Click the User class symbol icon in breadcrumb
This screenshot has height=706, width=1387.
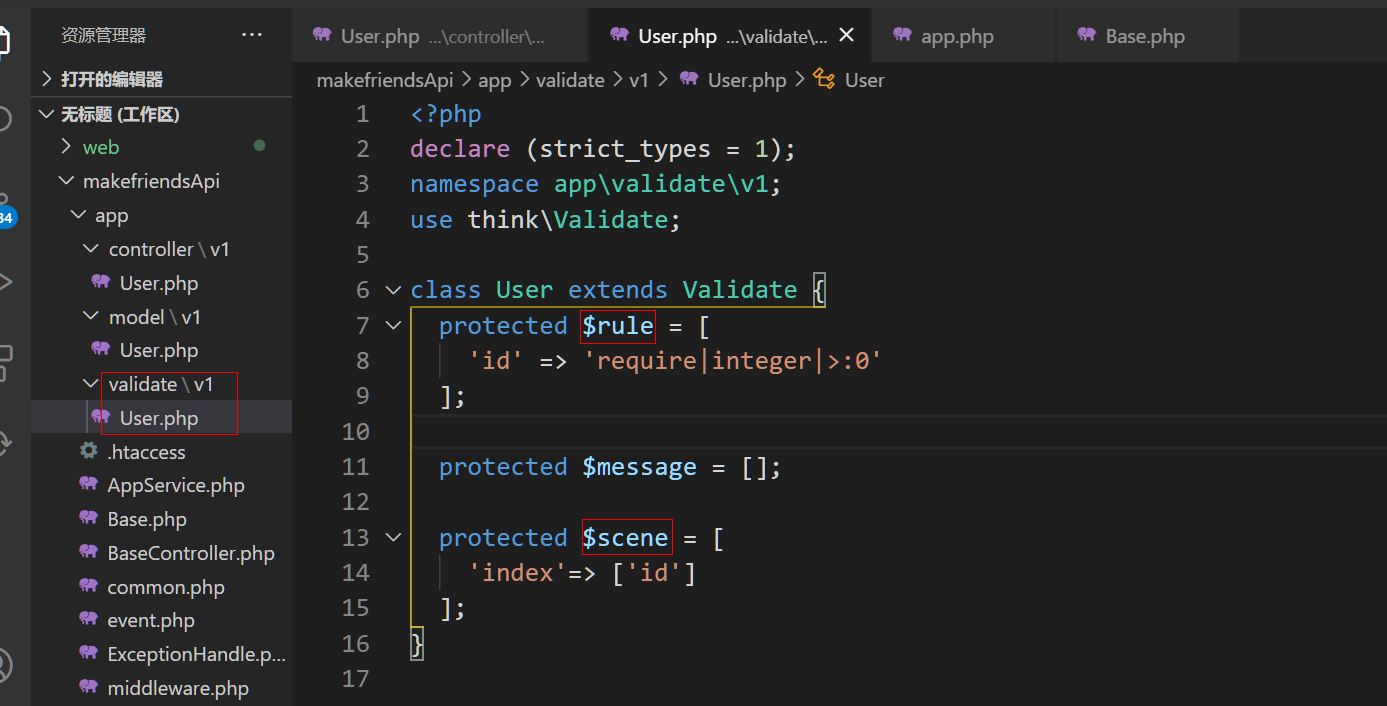(x=824, y=80)
